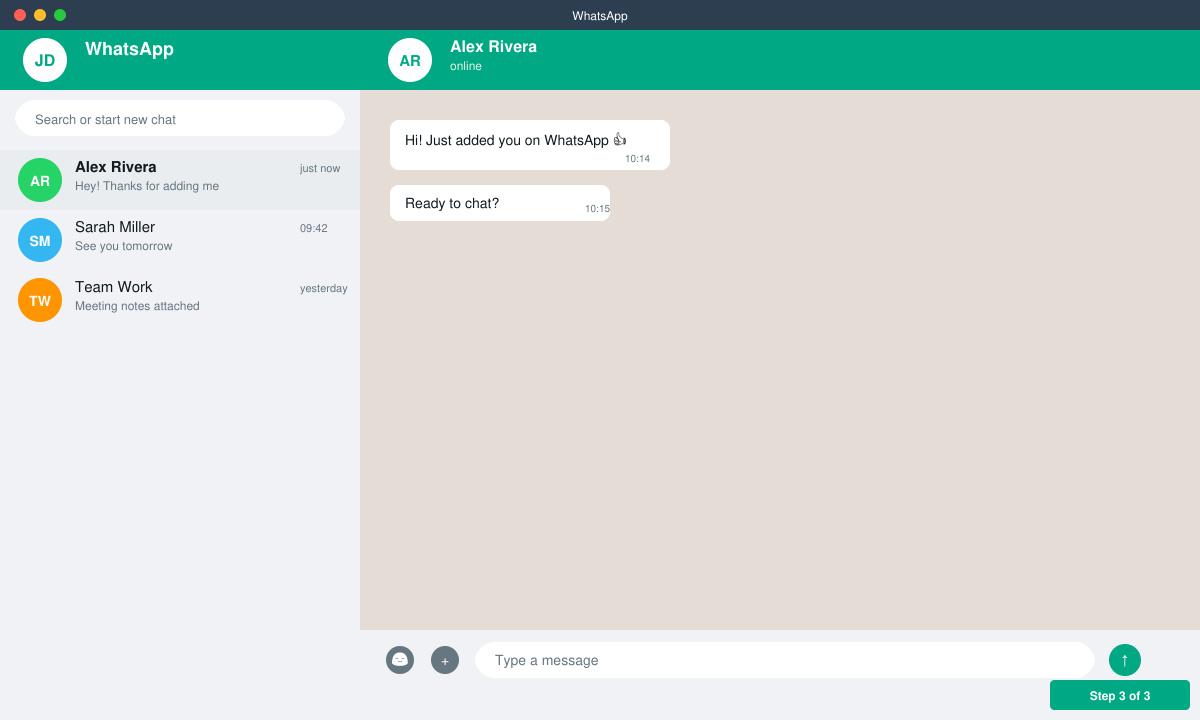Minimize the window with the yellow button
The image size is (1200, 720).
tap(40, 15)
